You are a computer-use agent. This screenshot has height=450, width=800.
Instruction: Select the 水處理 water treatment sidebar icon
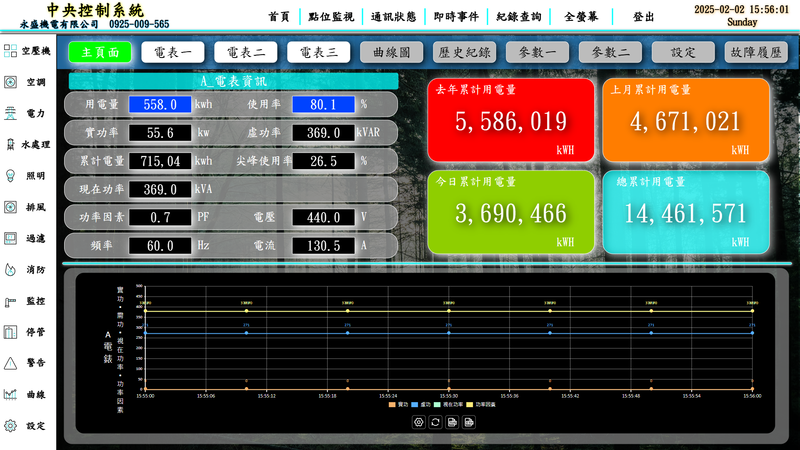pos(10,145)
